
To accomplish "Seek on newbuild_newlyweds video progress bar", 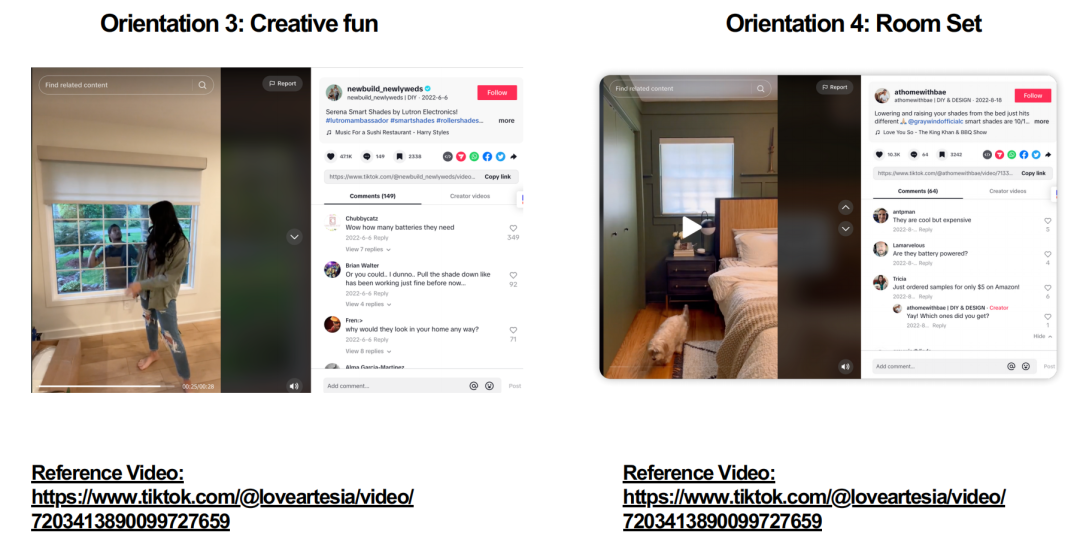I will [107, 386].
